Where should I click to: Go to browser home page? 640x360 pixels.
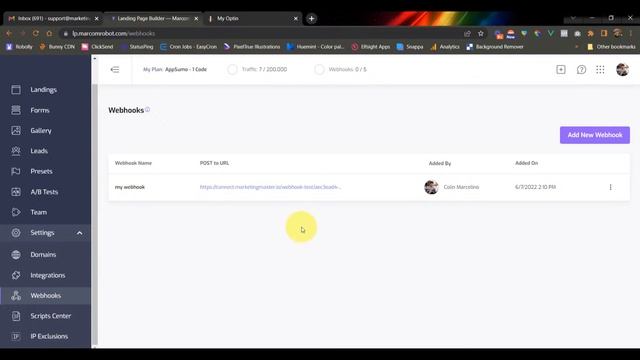pos(49,33)
